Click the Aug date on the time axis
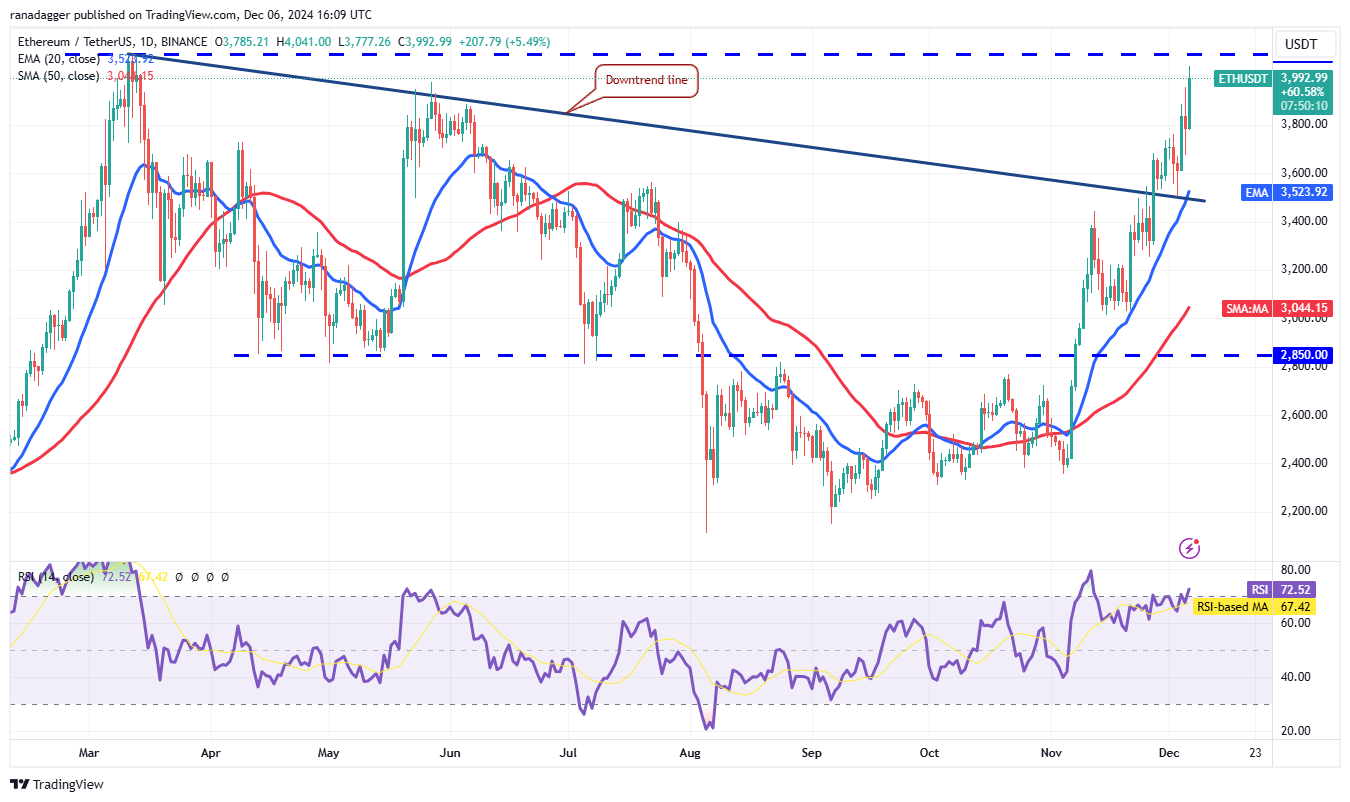Viewport: 1350px width, 802px height. pyautogui.click(x=691, y=752)
